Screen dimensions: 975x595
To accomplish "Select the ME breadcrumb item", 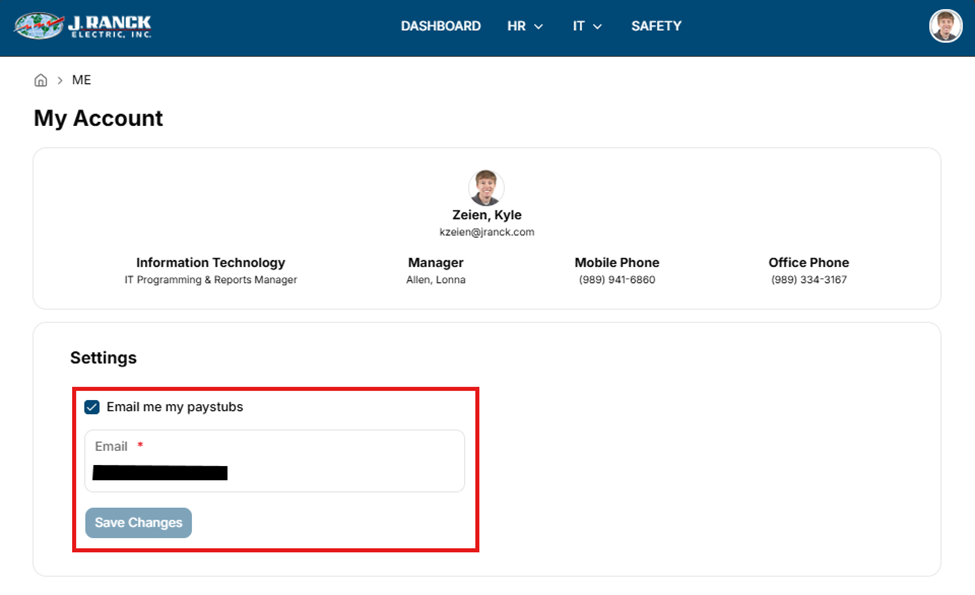I will (81, 80).
